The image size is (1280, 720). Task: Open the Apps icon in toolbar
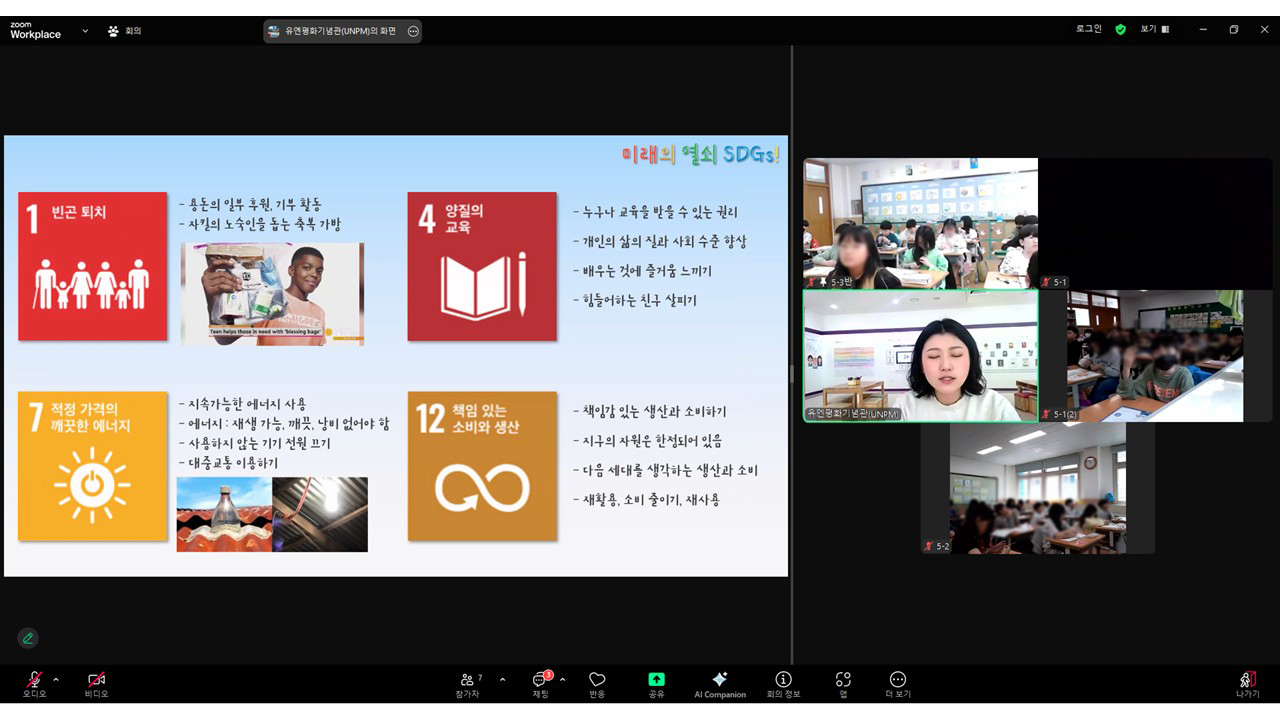coord(843,685)
